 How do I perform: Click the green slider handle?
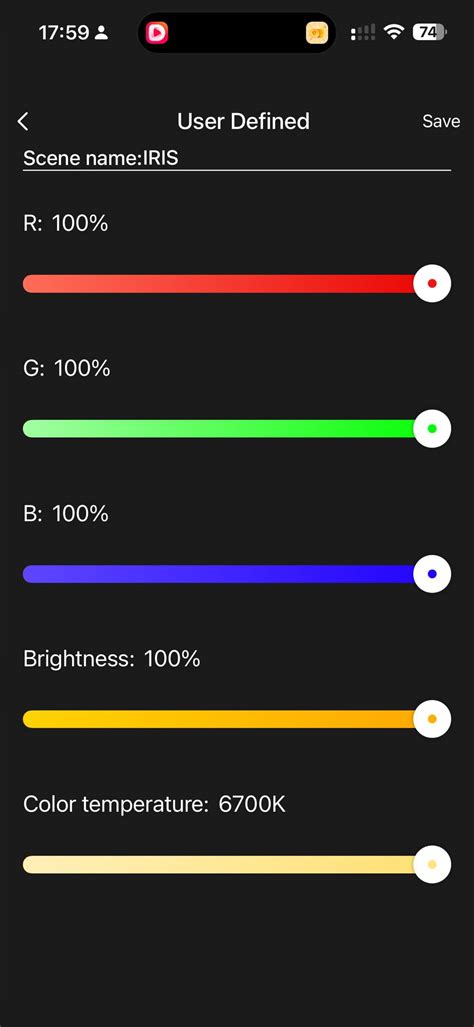click(432, 428)
